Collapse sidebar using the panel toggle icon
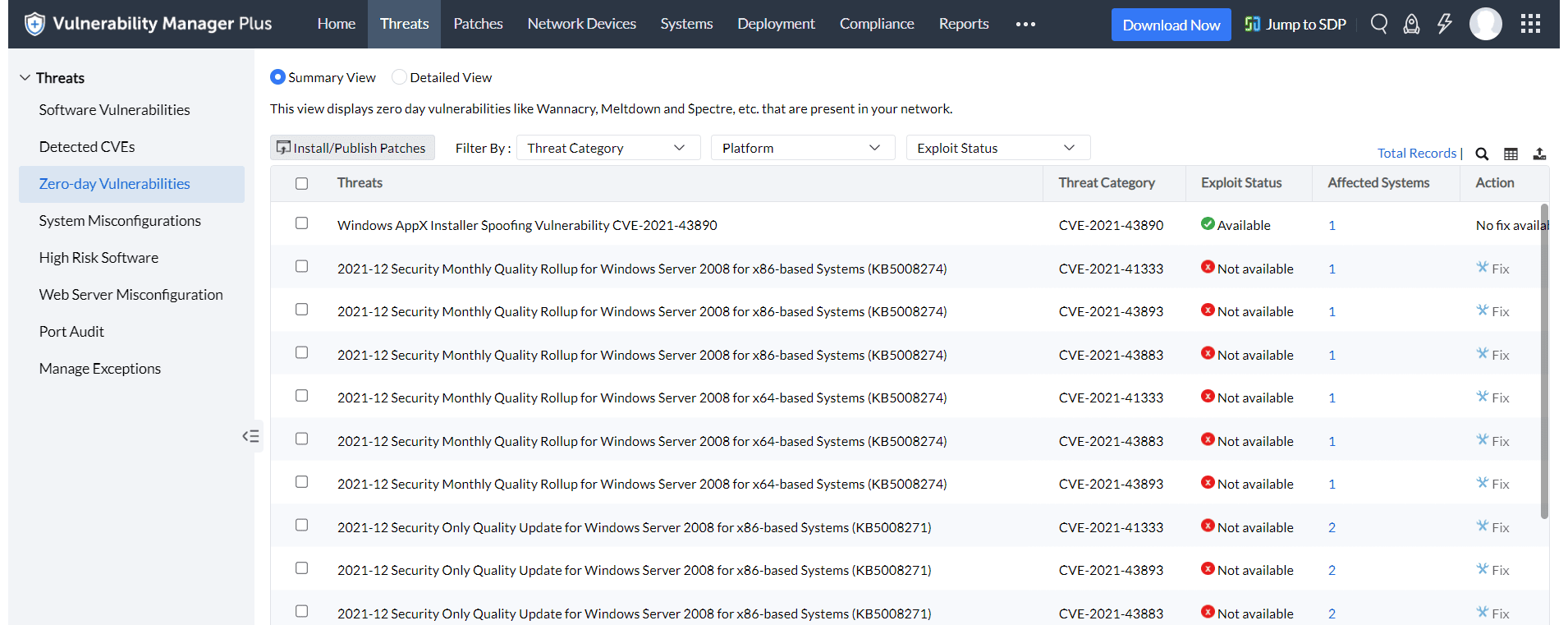This screenshot has width=1568, height=625. click(x=250, y=436)
